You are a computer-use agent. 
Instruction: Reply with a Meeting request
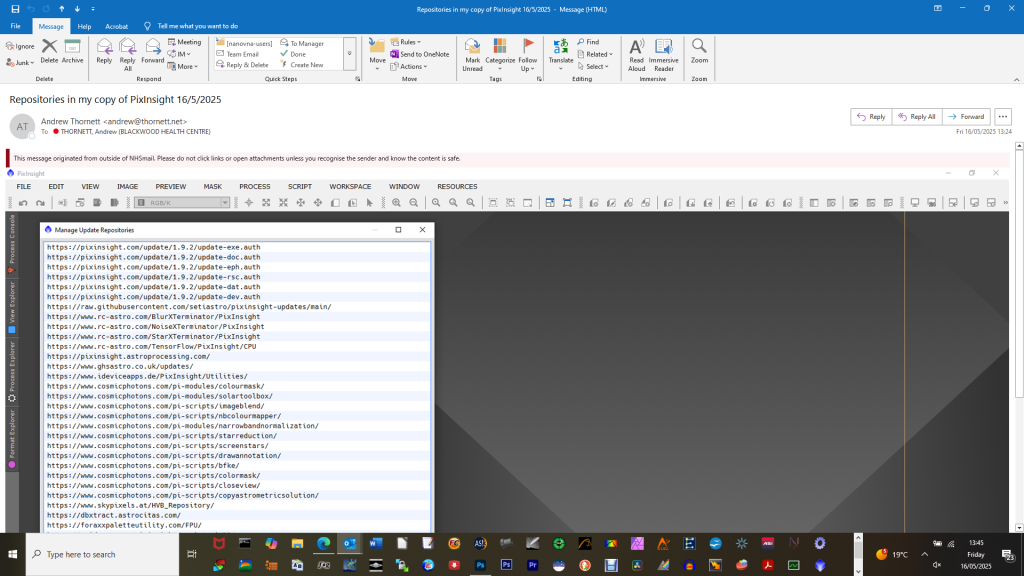184,42
